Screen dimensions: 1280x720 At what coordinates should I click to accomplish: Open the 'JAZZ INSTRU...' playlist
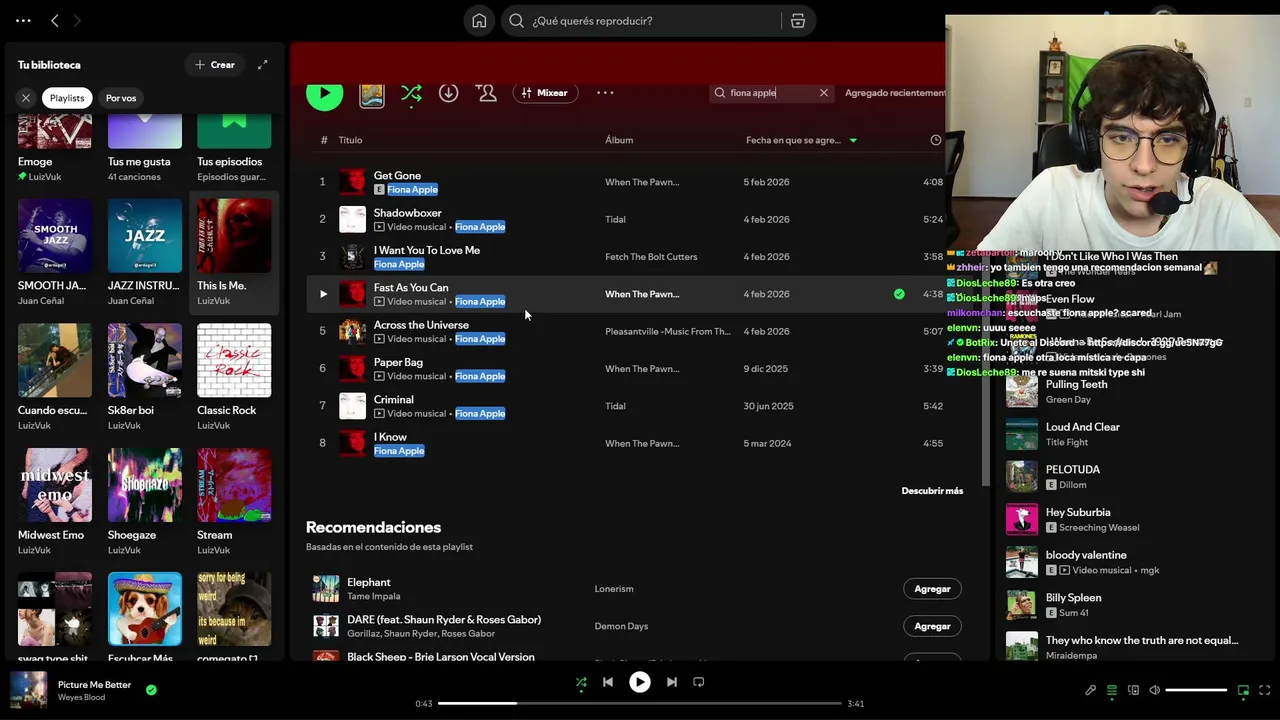point(145,252)
